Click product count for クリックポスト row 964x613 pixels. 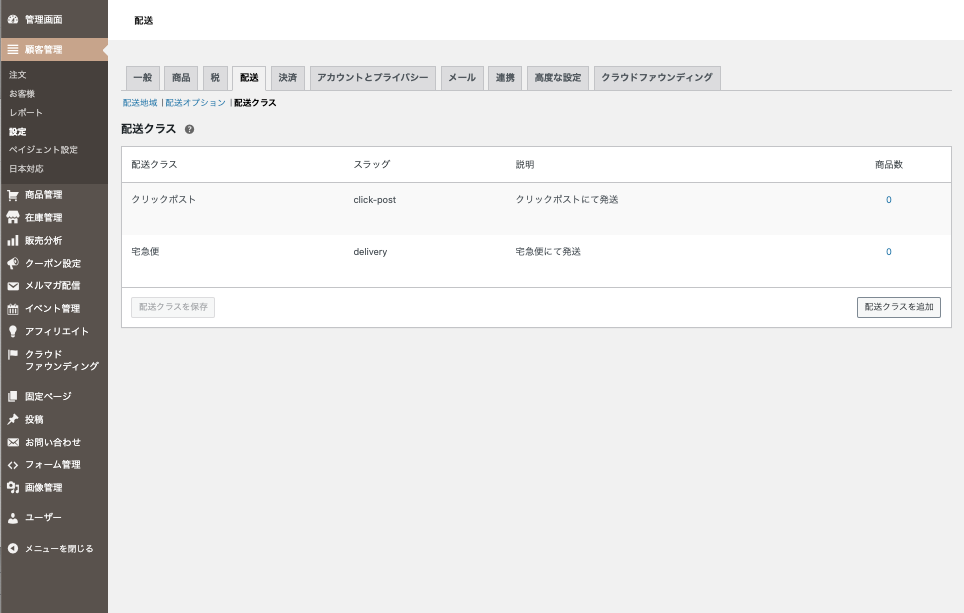(888, 200)
